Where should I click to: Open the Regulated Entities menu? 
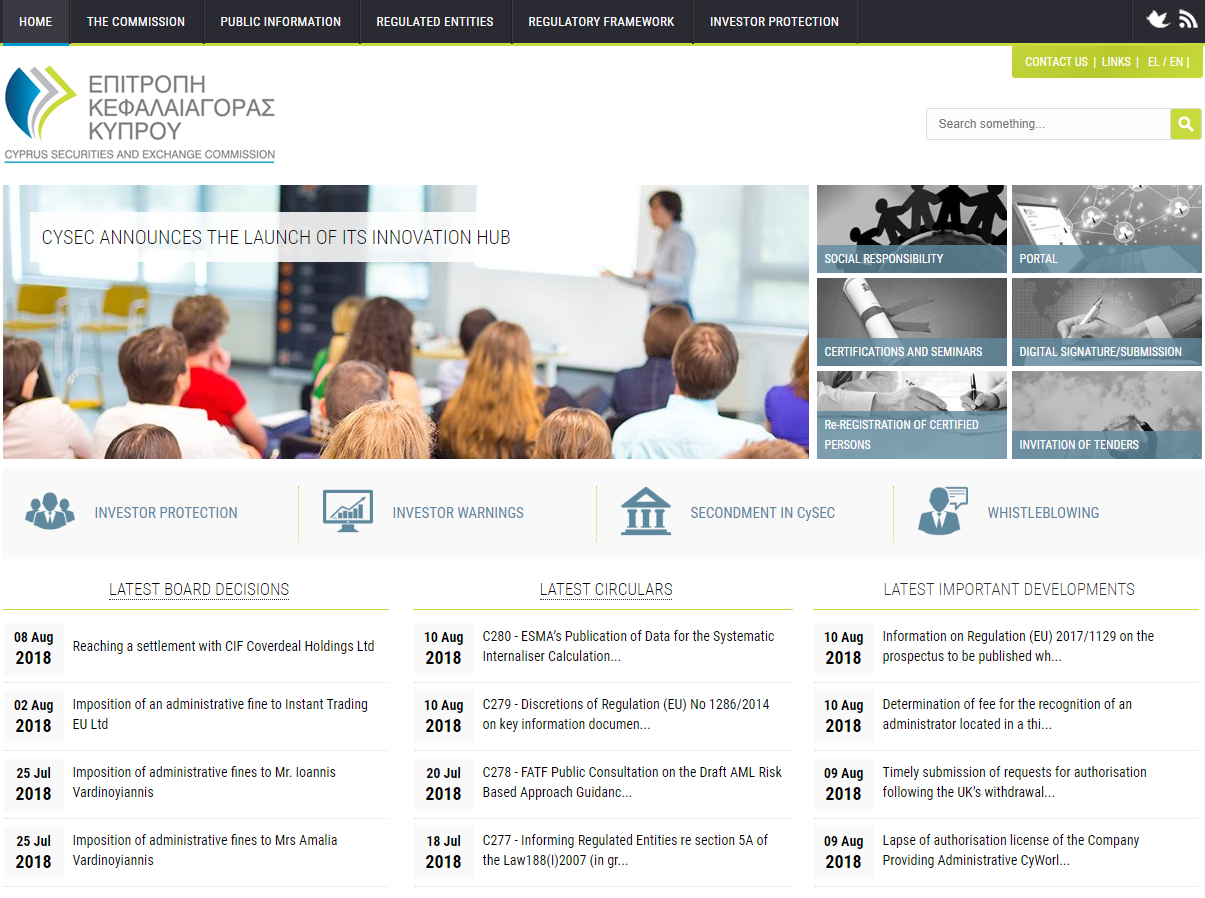tap(435, 22)
